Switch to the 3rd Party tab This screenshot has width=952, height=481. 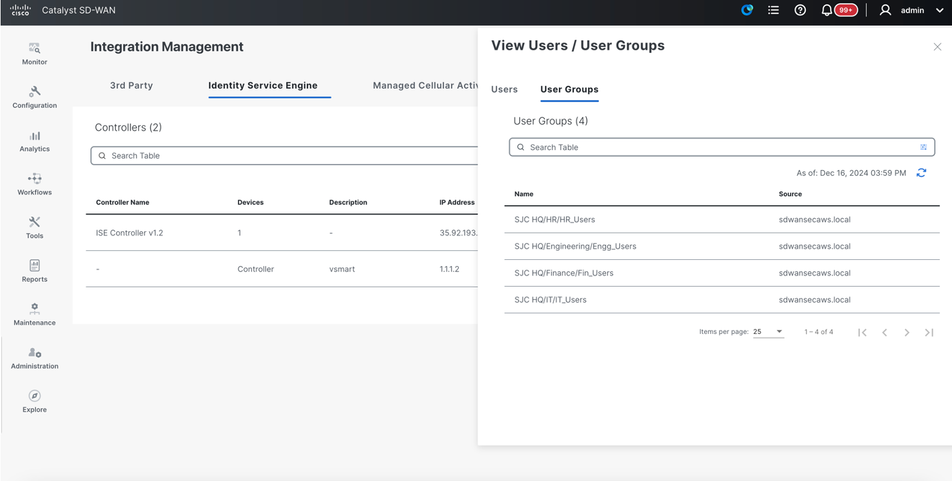click(131, 86)
